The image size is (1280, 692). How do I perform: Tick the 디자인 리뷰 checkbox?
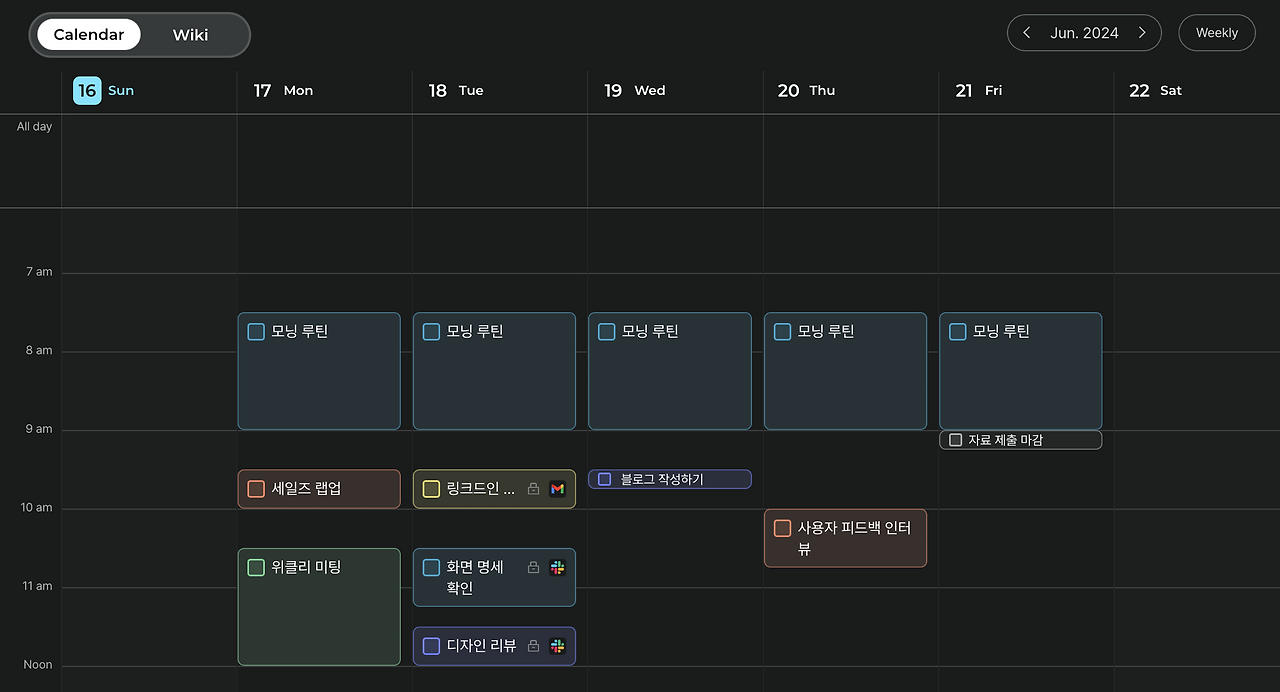[x=431, y=646]
